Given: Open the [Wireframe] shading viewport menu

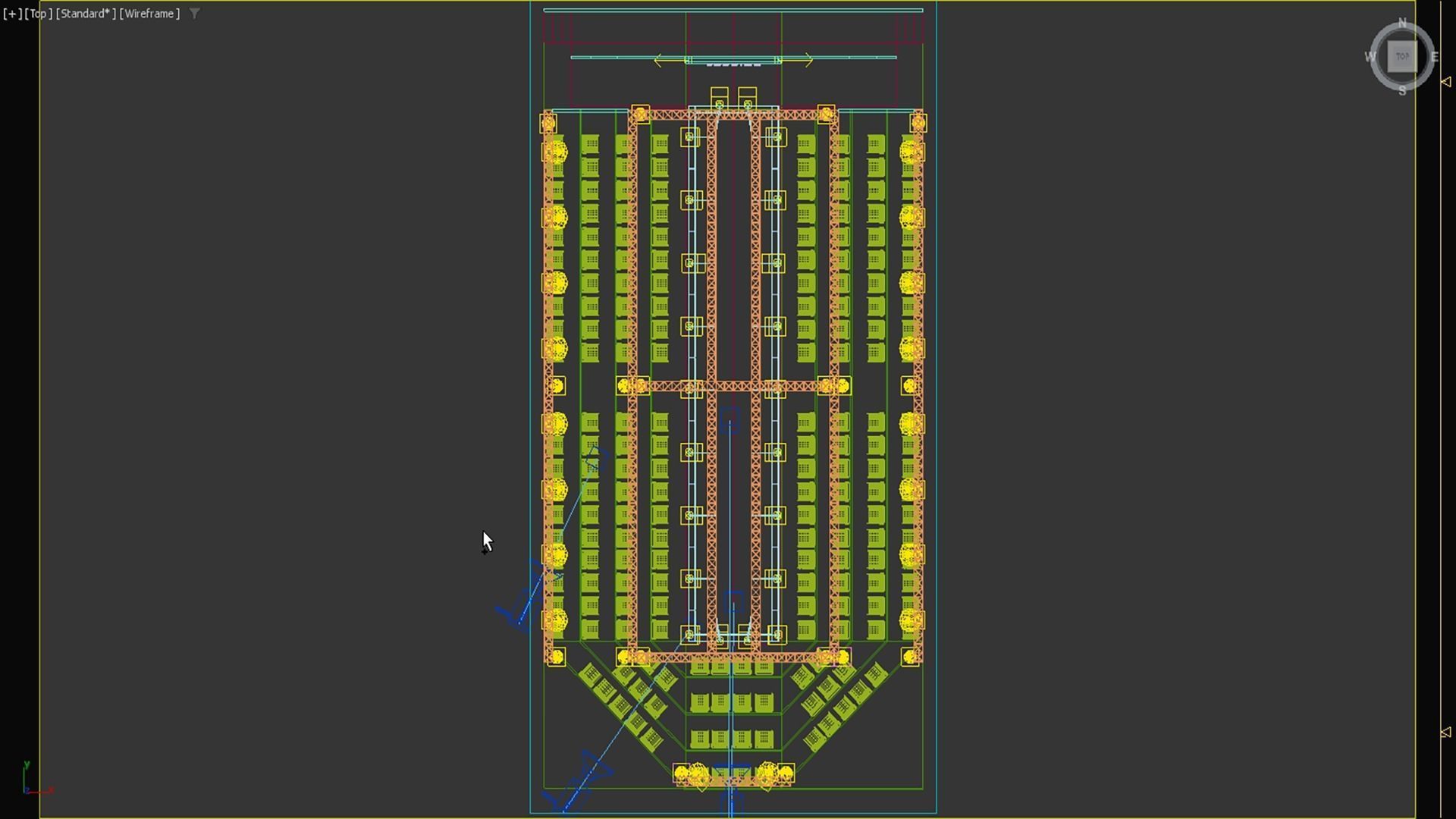Looking at the screenshot, I should [x=149, y=14].
